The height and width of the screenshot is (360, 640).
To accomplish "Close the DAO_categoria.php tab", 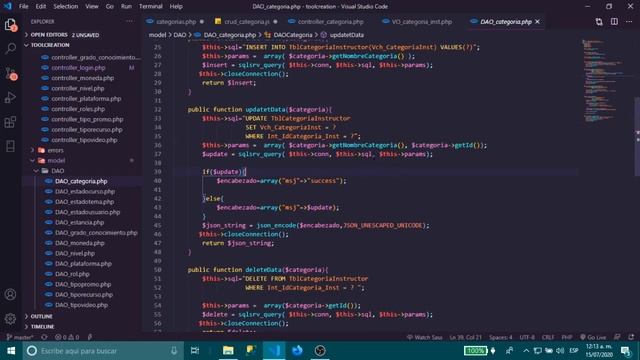I will point(537,22).
